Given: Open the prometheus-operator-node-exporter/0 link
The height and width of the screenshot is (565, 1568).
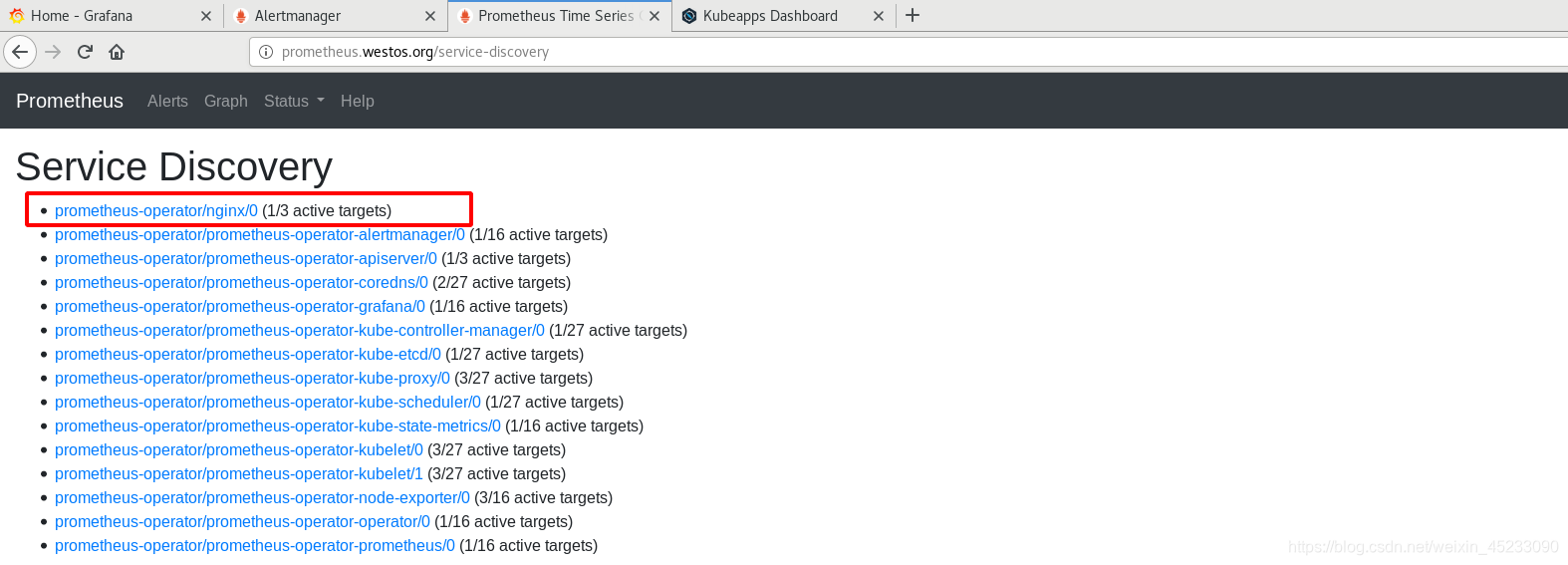Looking at the screenshot, I should (x=262, y=497).
